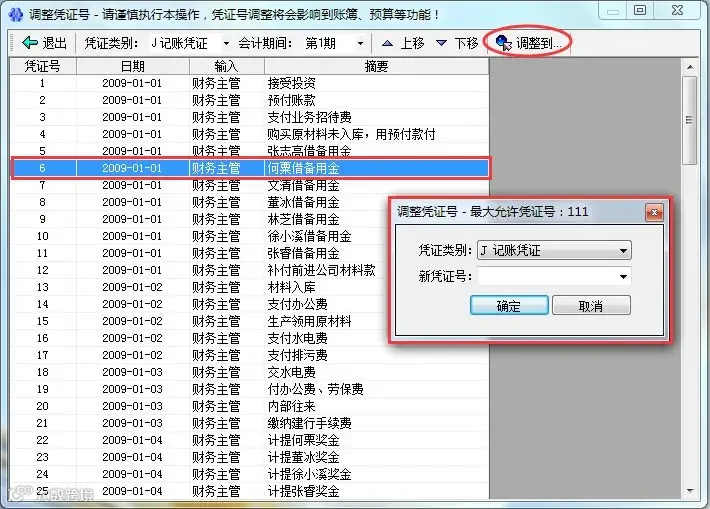
Task: Click date cell of voucher 18
Action: (x=133, y=372)
